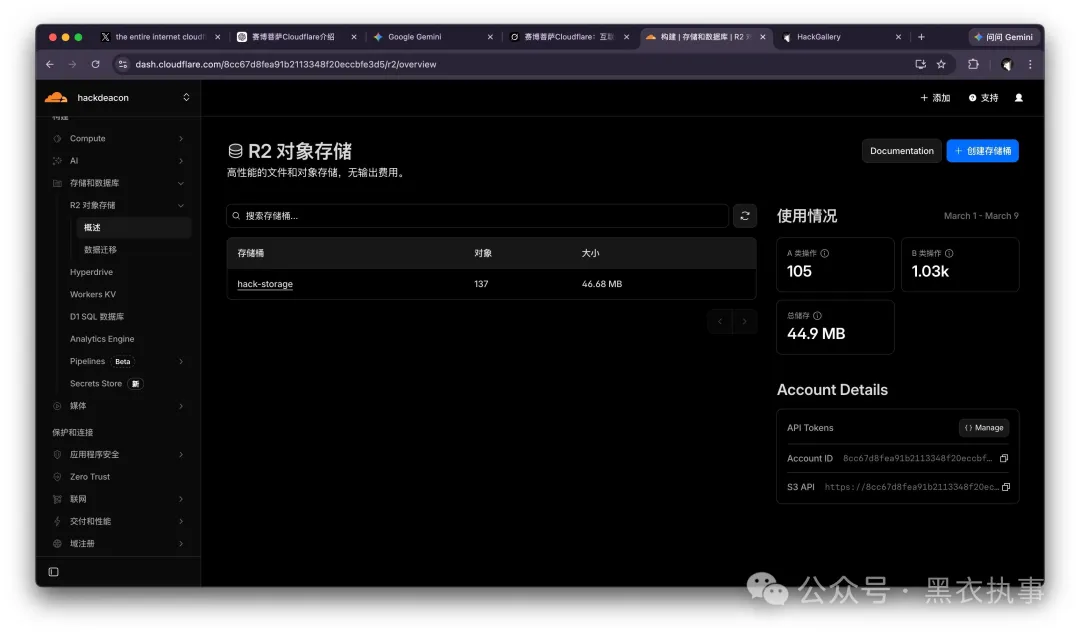Refresh the bucket list
This screenshot has width=1080, height=634.
[745, 216]
